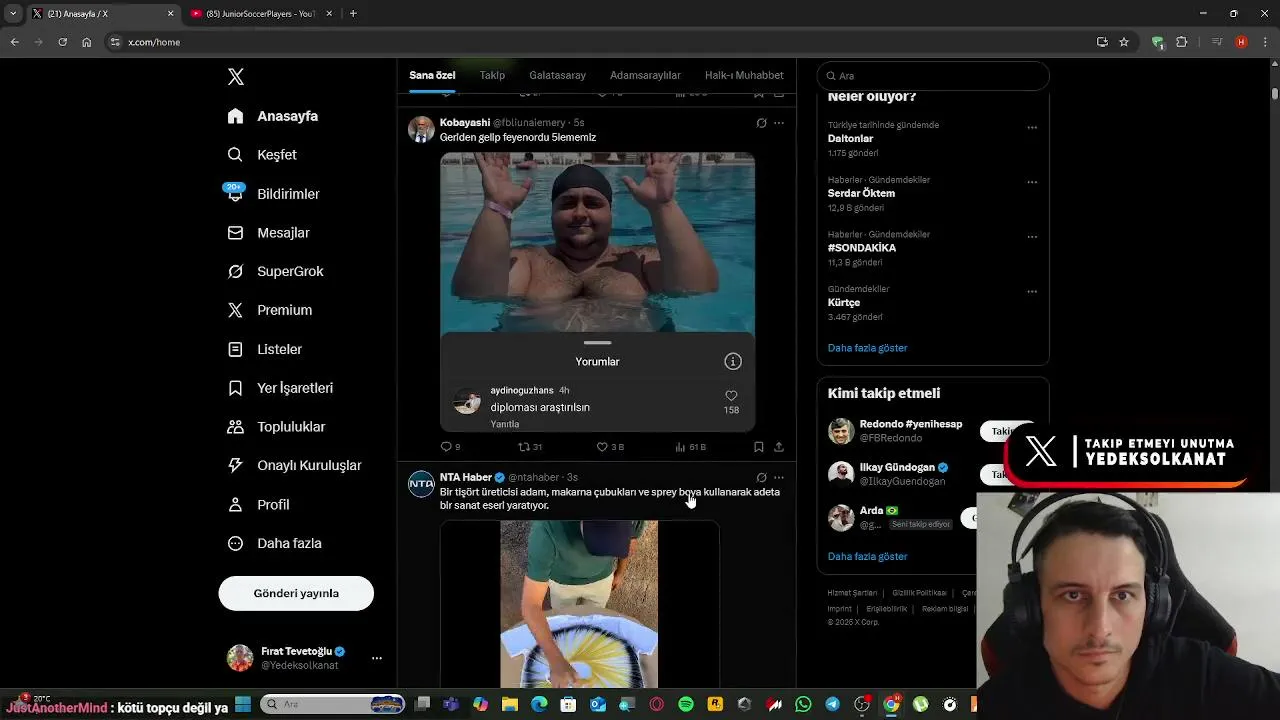Open Yer İşaretleri bookmarks
The image size is (1280, 720).
click(280, 388)
